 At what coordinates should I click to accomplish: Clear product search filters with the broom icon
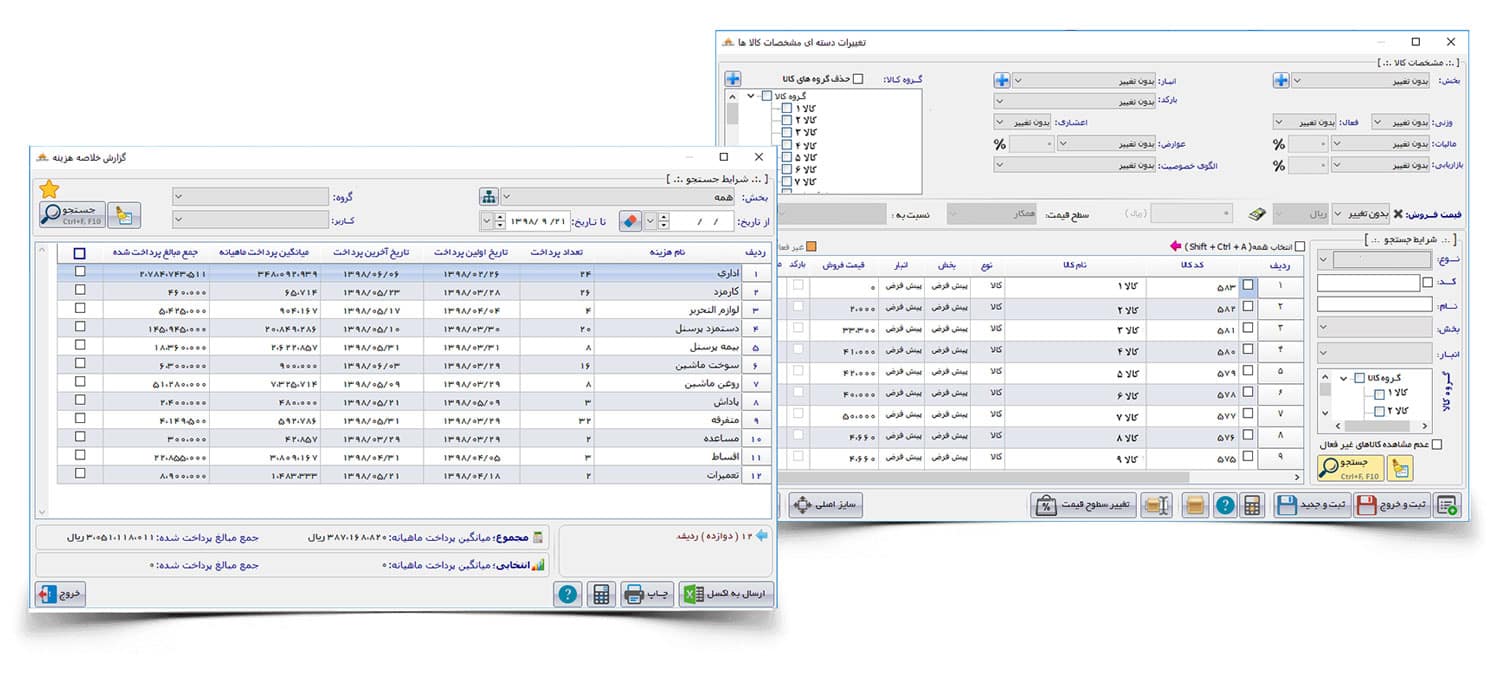(1400, 468)
